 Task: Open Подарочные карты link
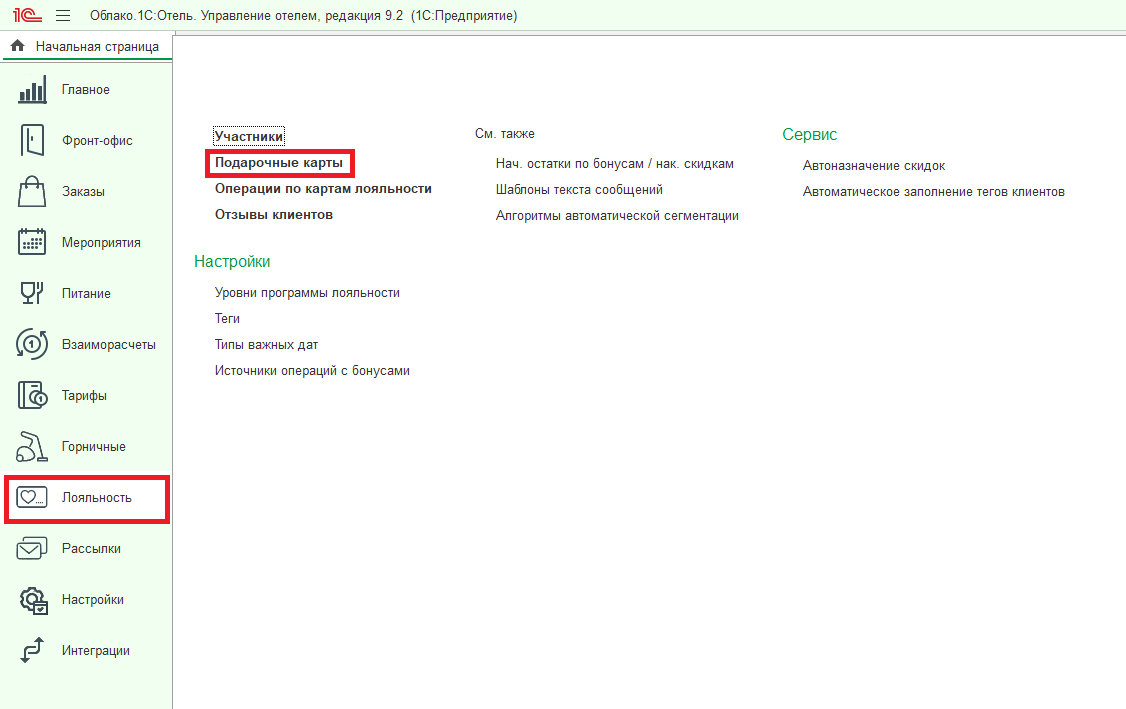point(279,162)
